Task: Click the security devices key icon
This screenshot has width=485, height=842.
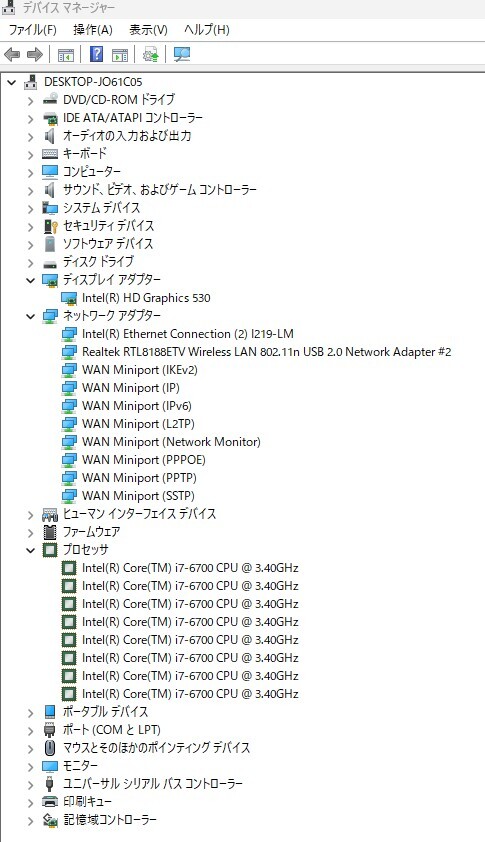Action: tap(50, 226)
